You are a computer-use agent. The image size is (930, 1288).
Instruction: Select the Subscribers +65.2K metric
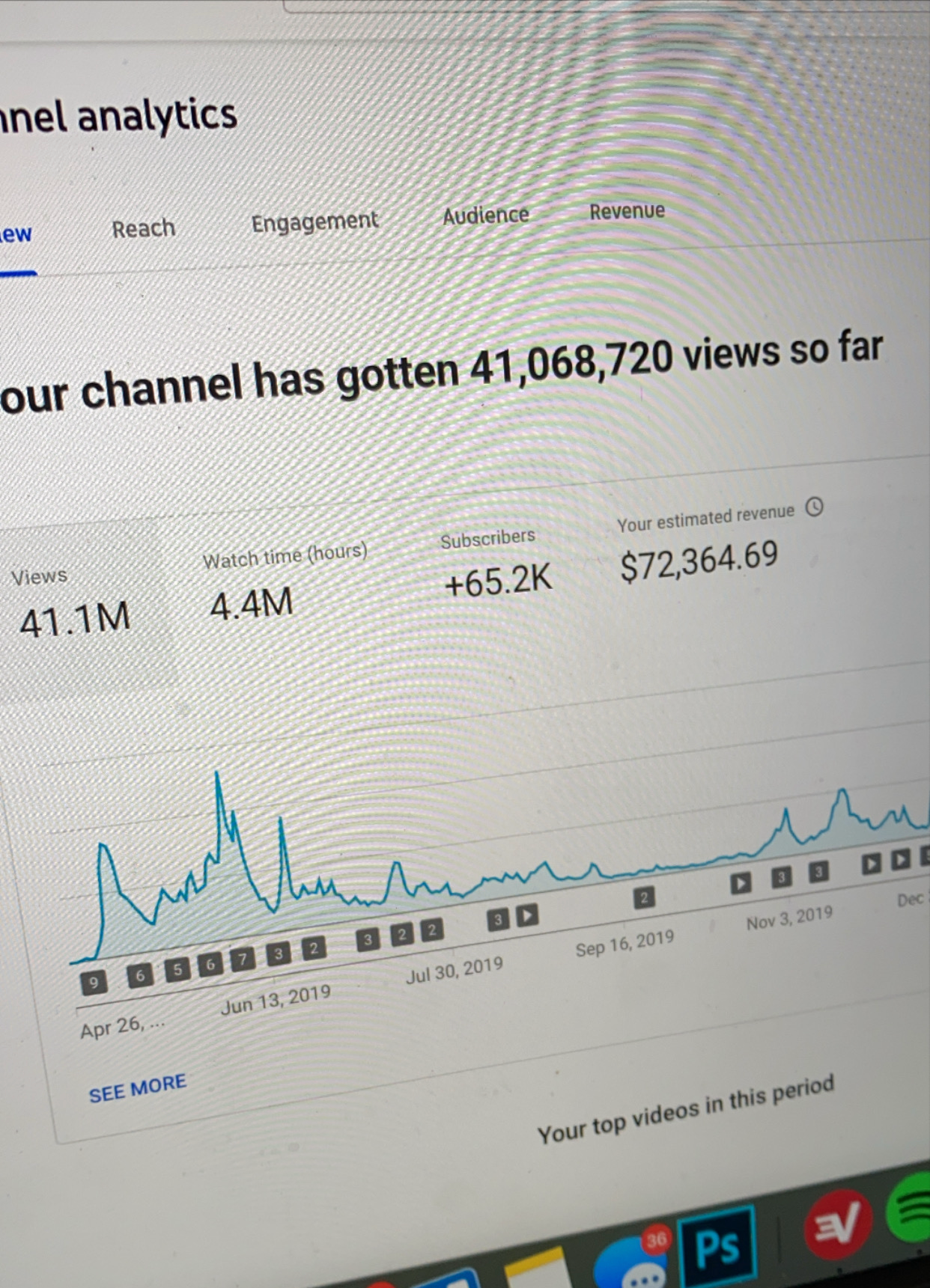pyautogui.click(x=496, y=563)
